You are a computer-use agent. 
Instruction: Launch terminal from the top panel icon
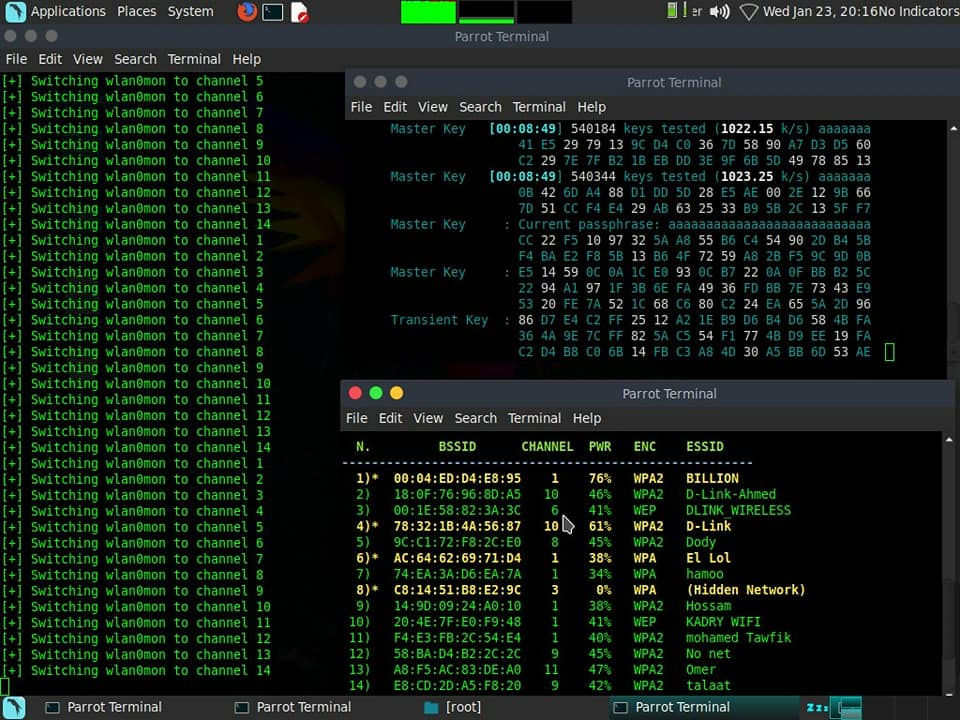click(x=272, y=12)
